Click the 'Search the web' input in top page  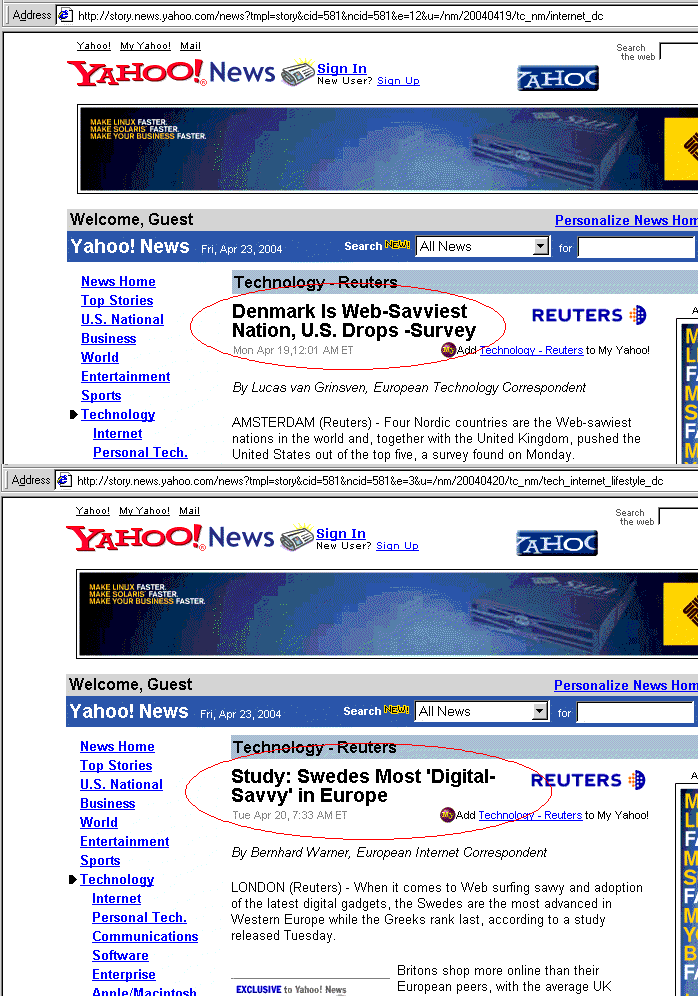679,51
